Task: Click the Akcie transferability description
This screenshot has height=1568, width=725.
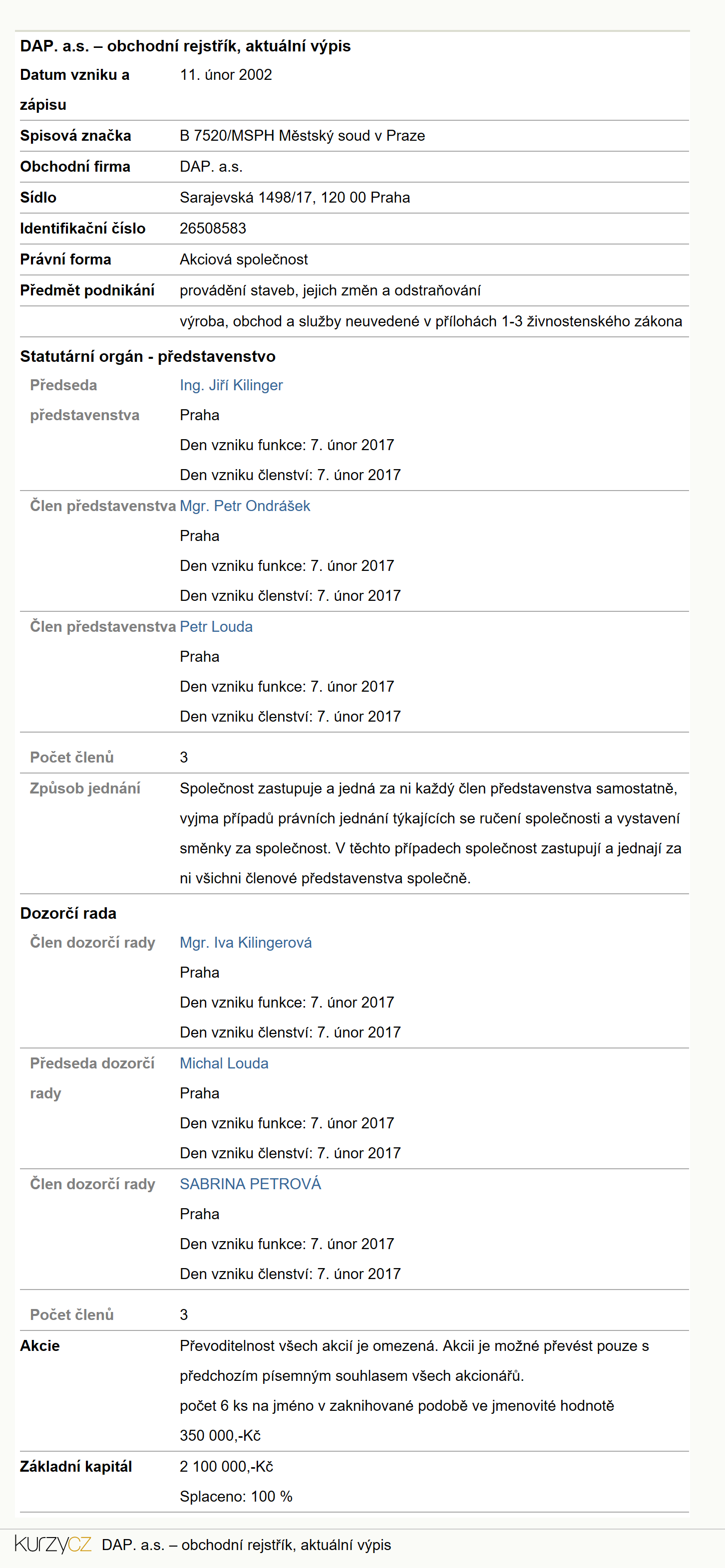Action: point(414,1360)
